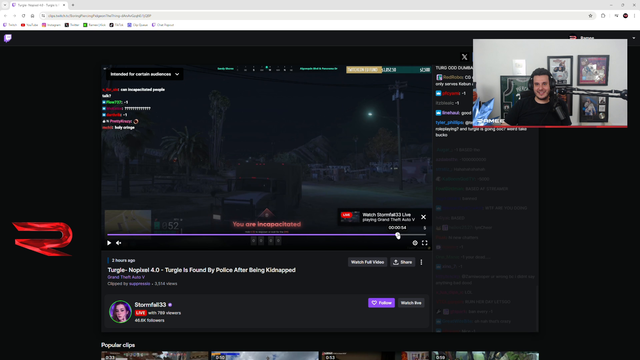Screen dimensions: 640x360
Task: Reload the page
Action: [23, 16]
